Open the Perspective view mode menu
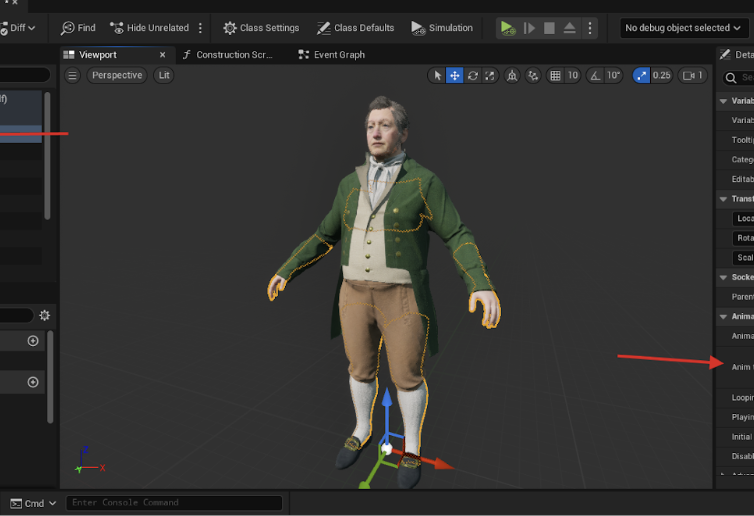 click(117, 76)
